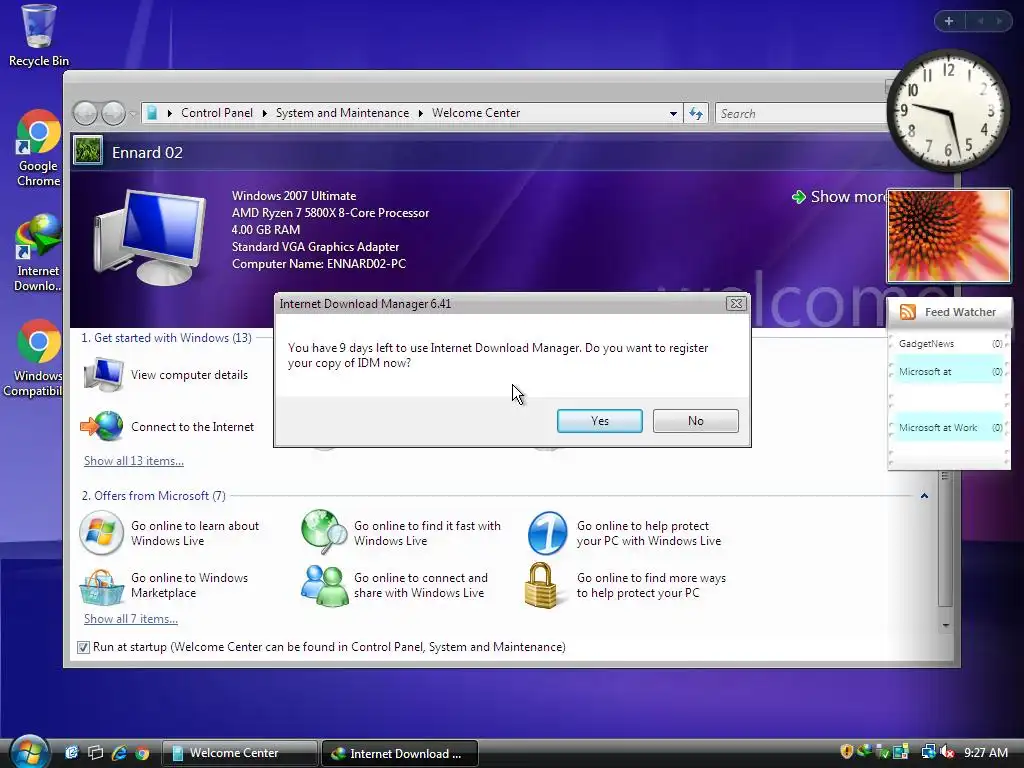The height and width of the screenshot is (768, 1024).
Task: Click the Windows Live OneCare icon
Action: coord(547,533)
